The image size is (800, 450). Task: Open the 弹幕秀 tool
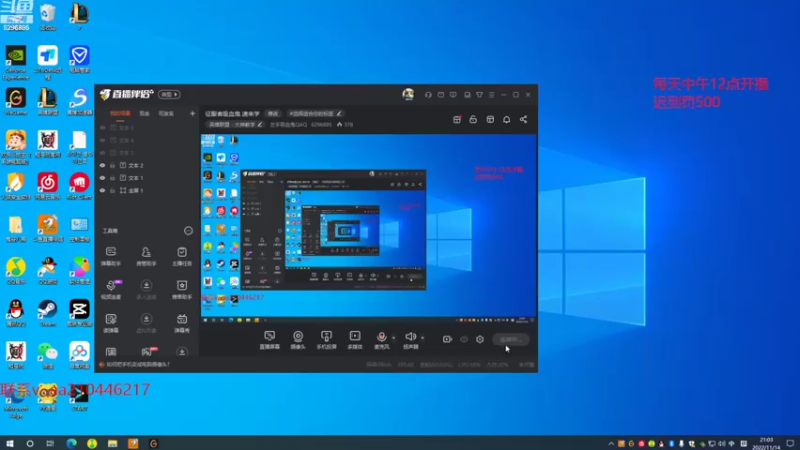click(182, 323)
